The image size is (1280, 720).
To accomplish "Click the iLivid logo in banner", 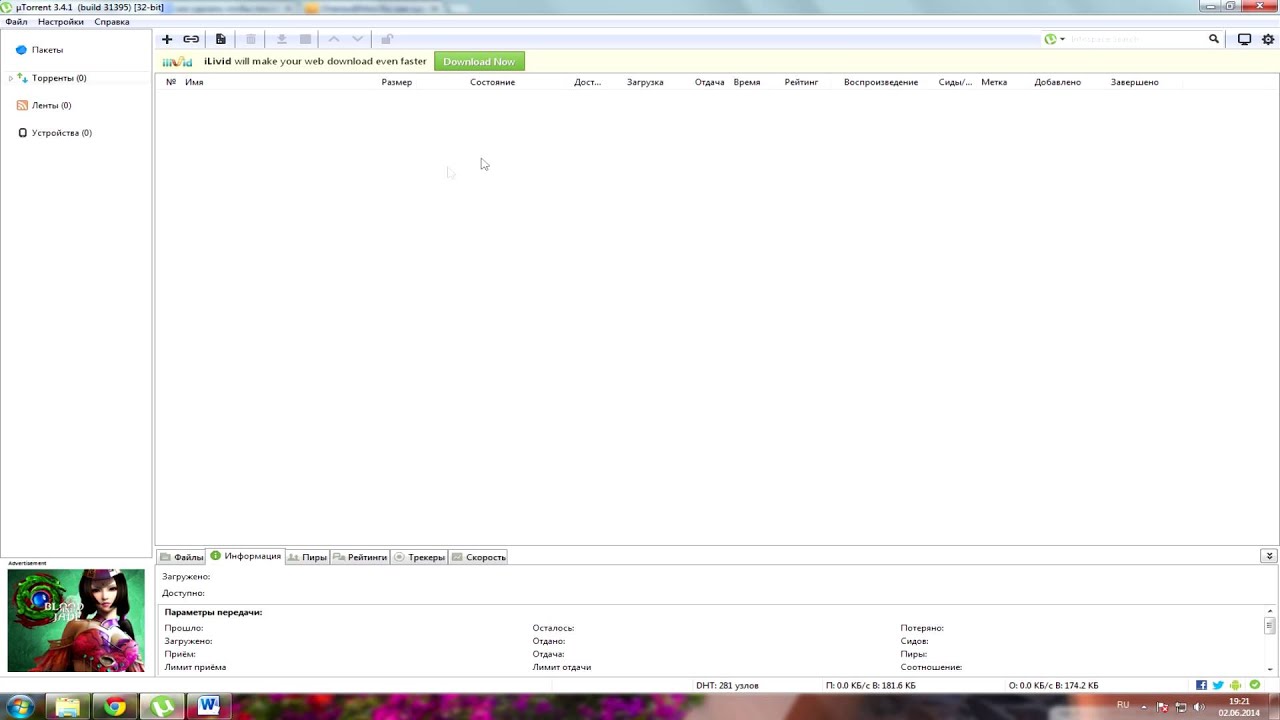I will [x=177, y=62].
